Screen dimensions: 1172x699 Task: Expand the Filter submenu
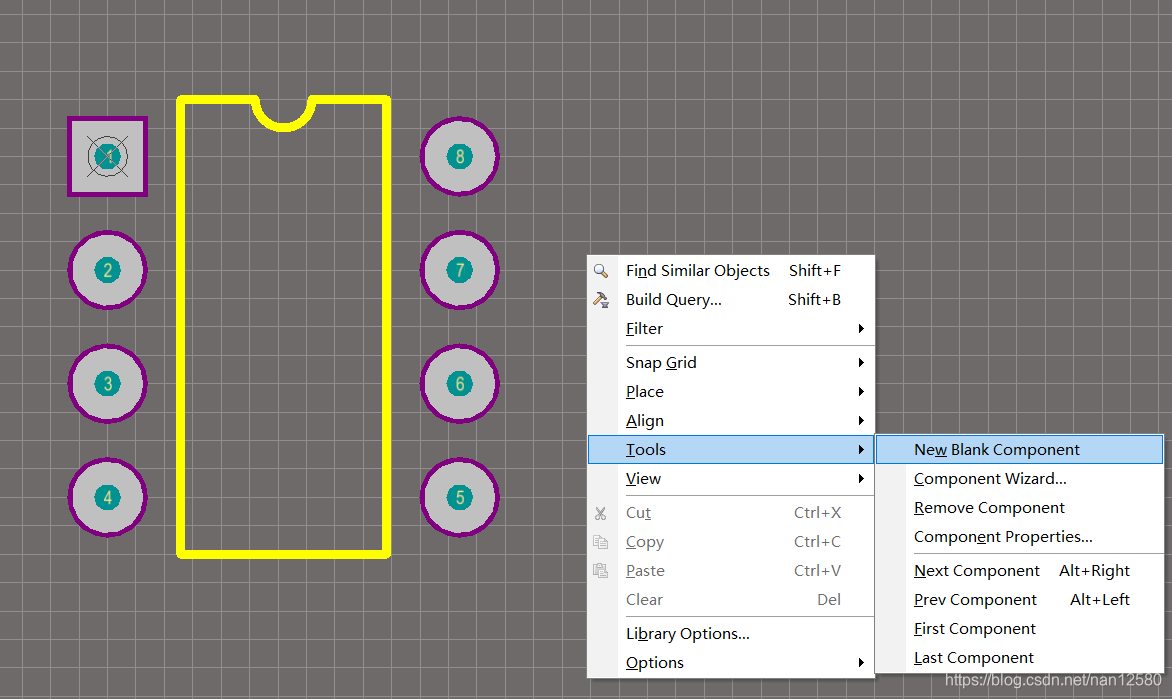[x=731, y=329]
